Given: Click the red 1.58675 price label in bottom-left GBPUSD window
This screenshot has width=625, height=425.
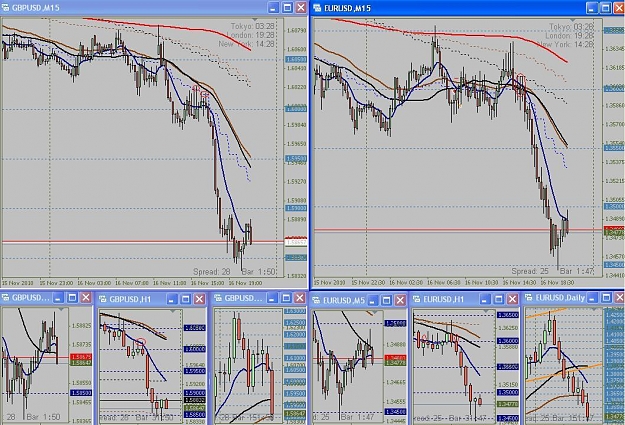Looking at the screenshot, I should coord(81,357).
